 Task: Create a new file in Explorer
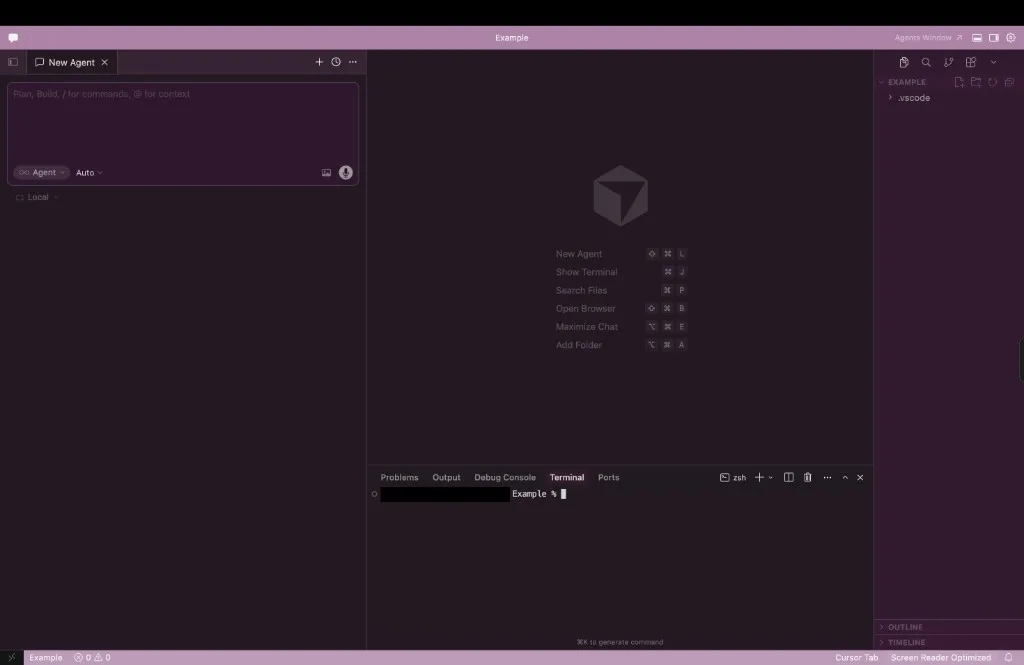(x=959, y=82)
